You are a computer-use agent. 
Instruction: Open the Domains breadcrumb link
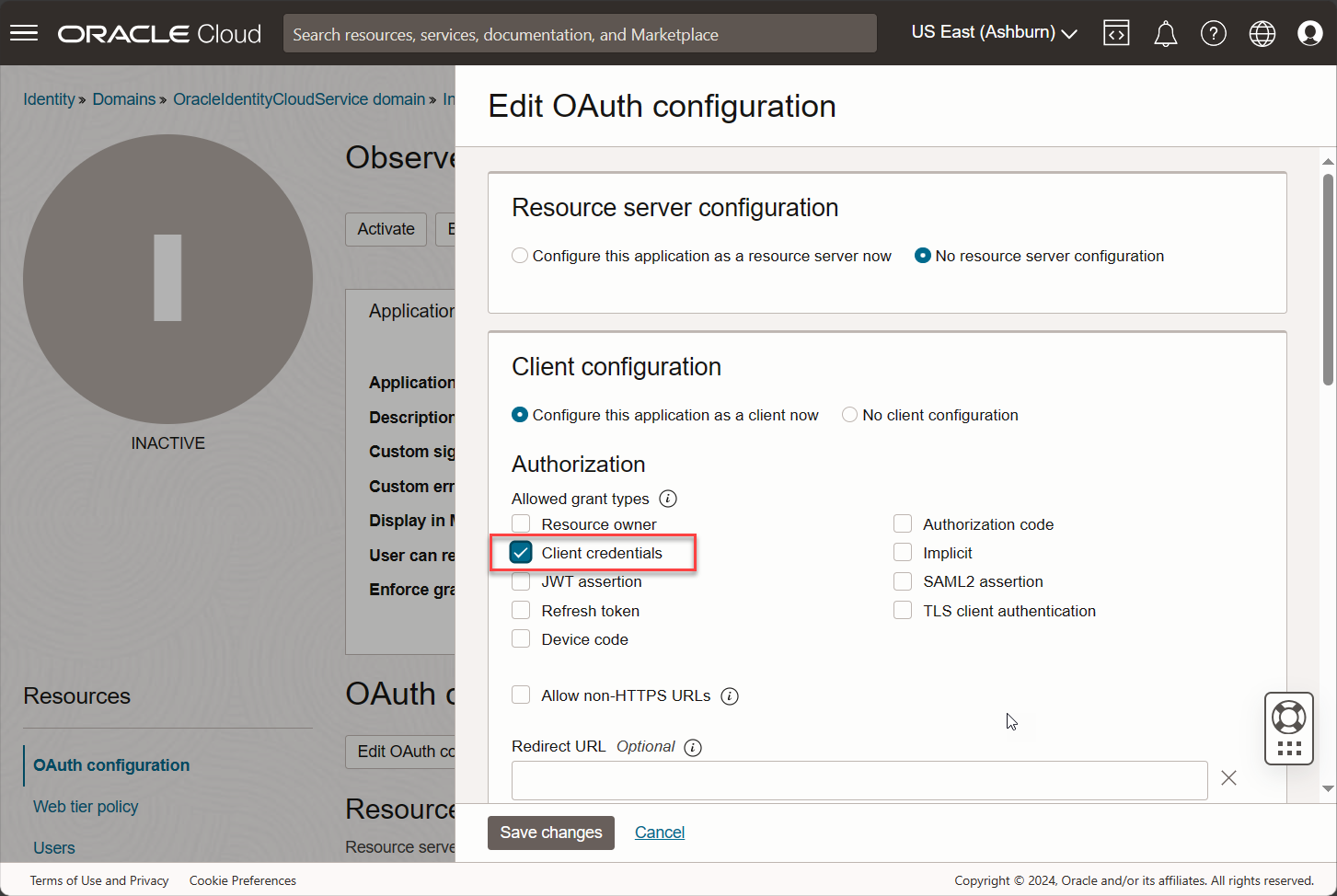[123, 98]
